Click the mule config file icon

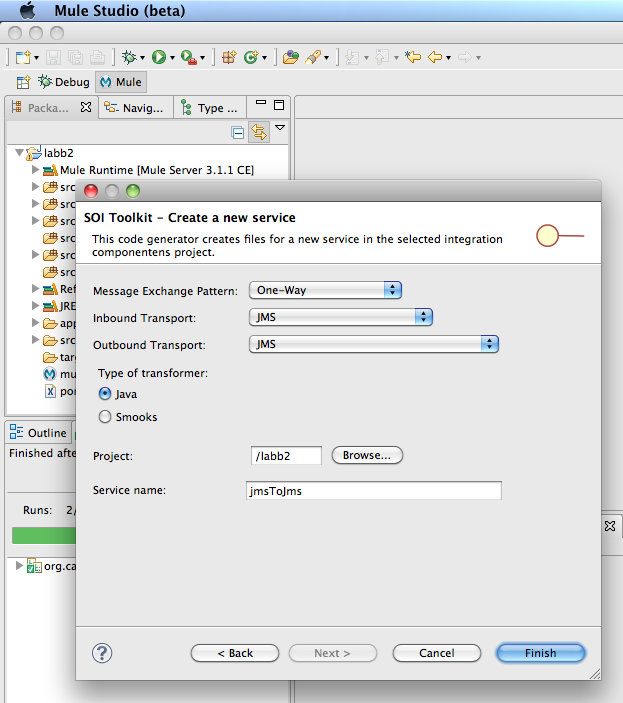click(50, 373)
